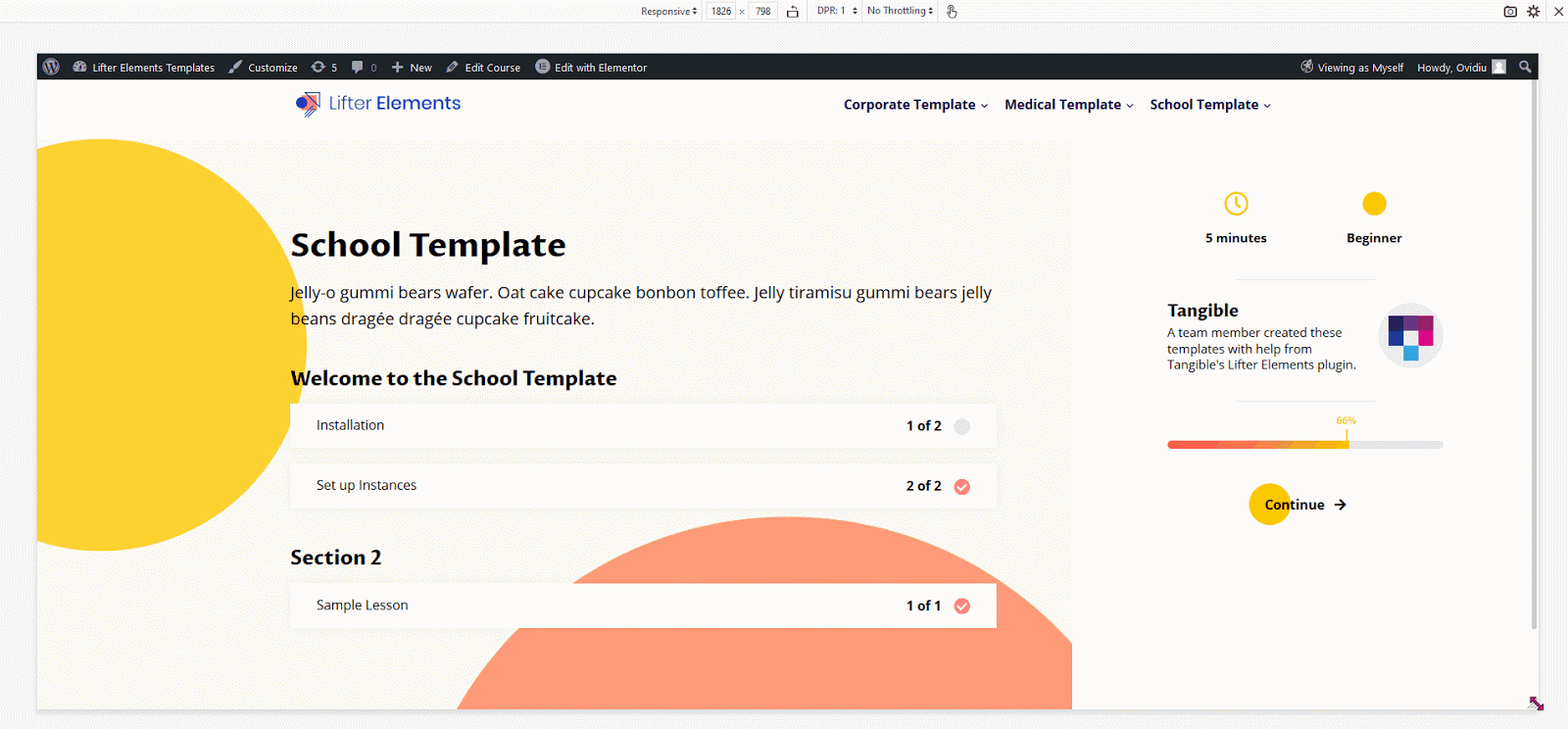
Task: Click the 1 of 1 lesson count
Action: (923, 606)
